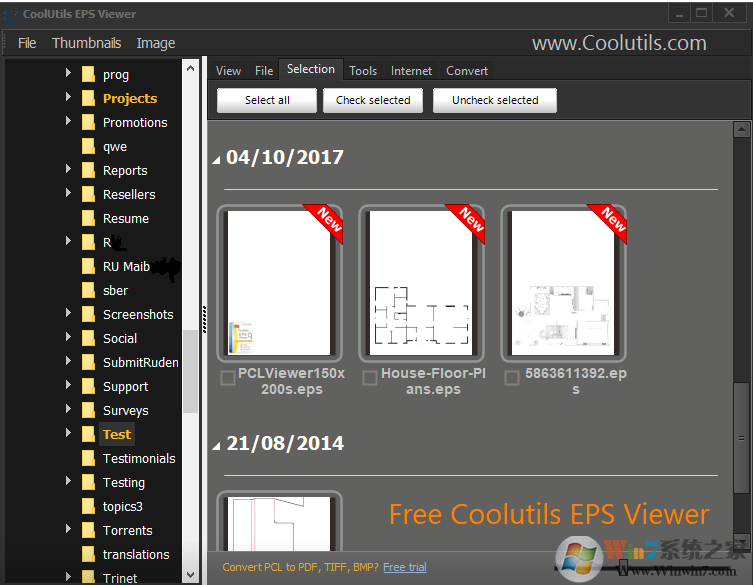This screenshot has height=585, width=753.
Task: Click the Screenshots folder icon
Action: [x=88, y=315]
